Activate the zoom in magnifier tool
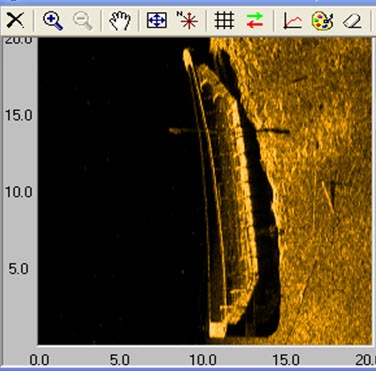This screenshot has width=376, height=371. pos(53,21)
